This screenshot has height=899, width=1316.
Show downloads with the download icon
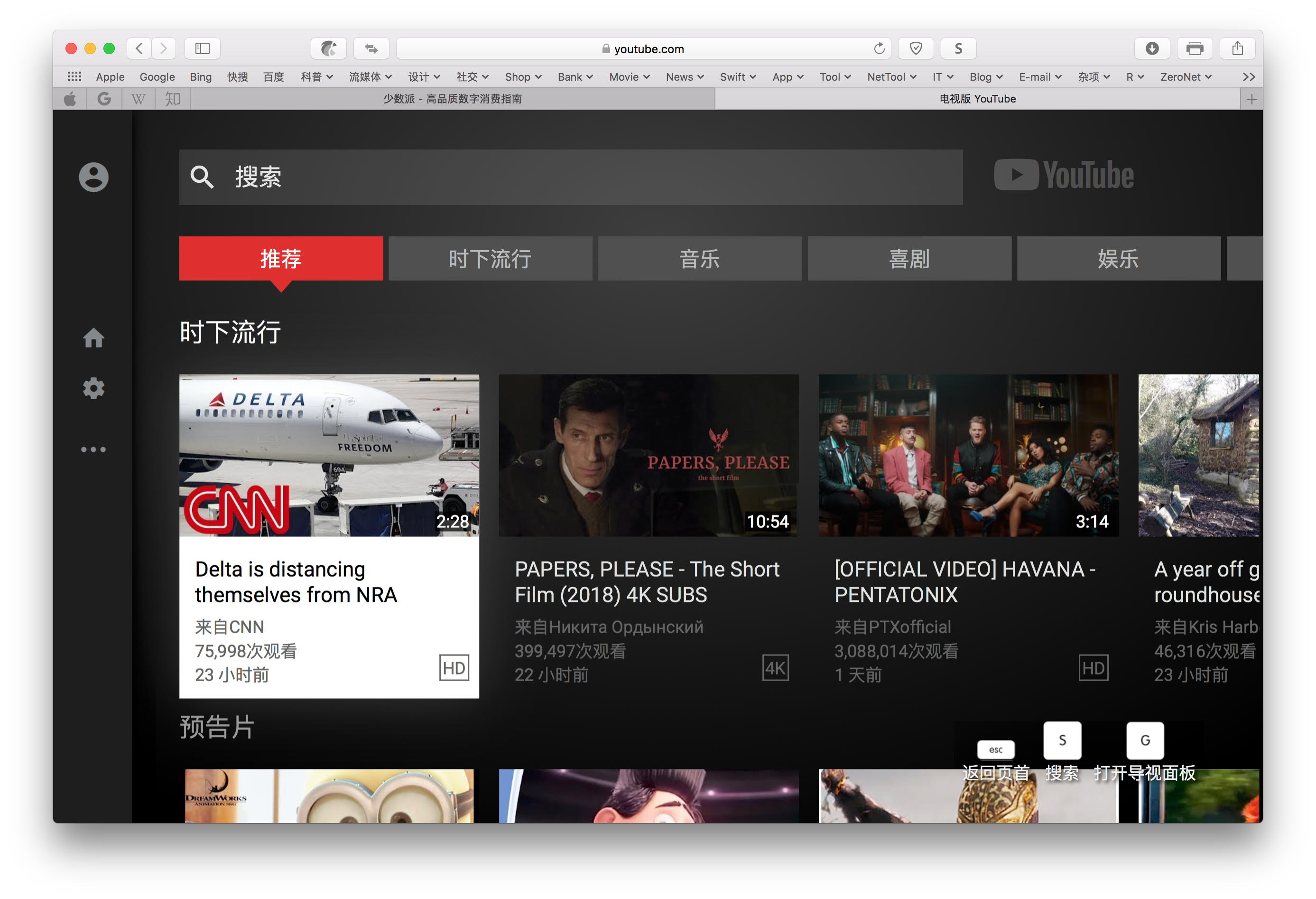[1152, 49]
